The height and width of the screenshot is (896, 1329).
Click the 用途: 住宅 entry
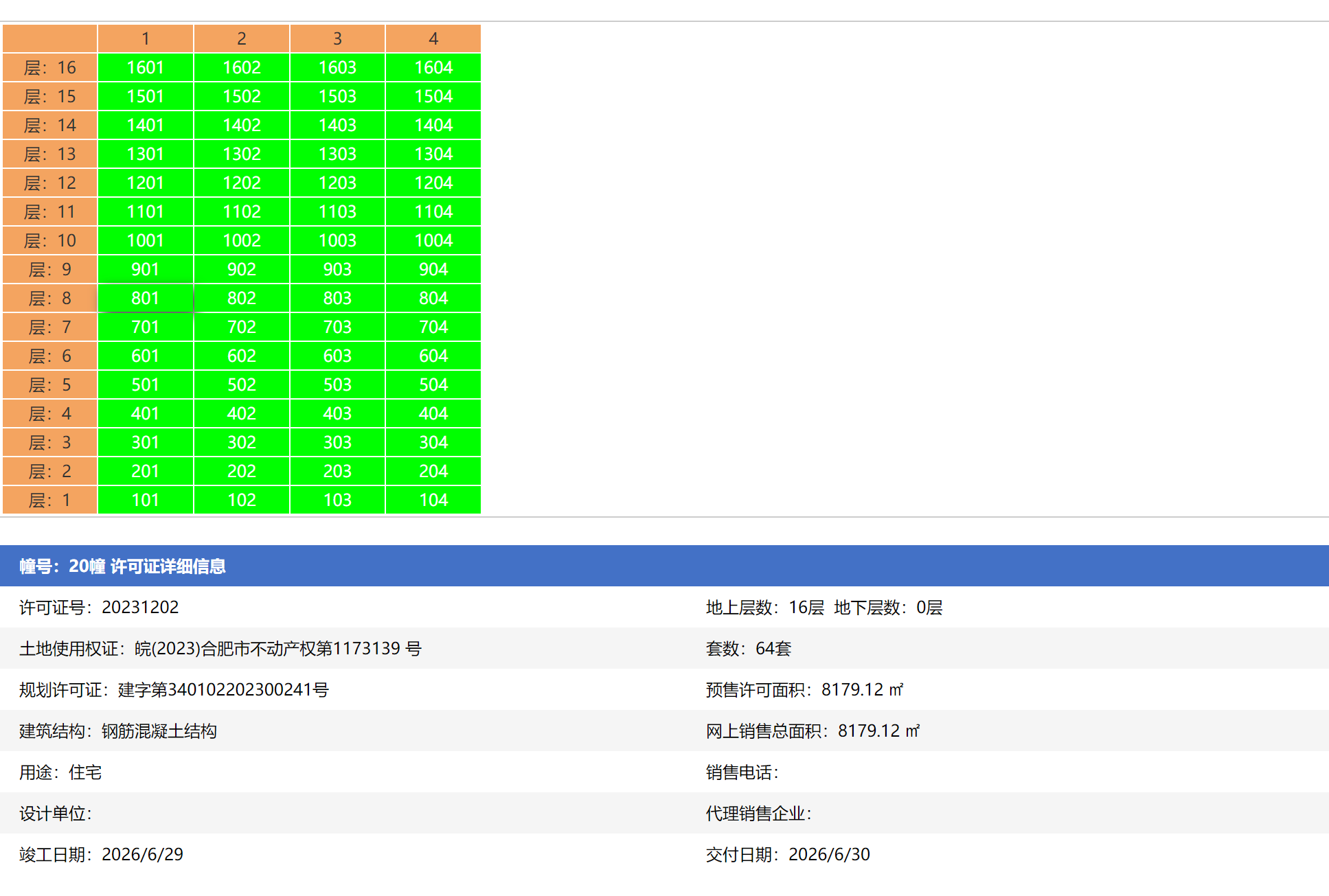[x=60, y=772]
